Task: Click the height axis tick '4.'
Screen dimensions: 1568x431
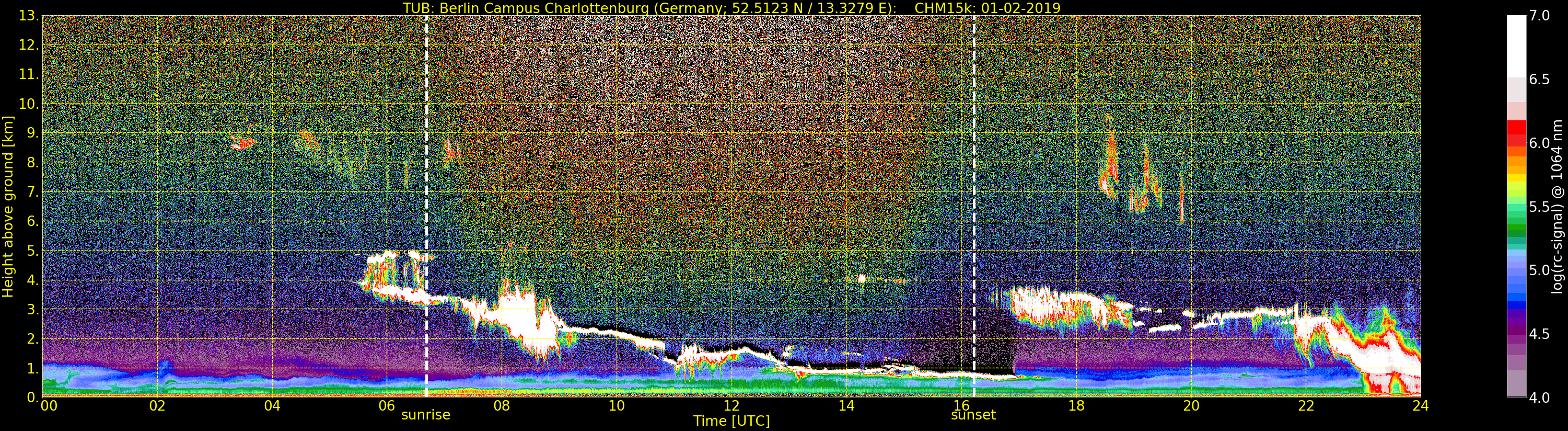Action: tap(33, 280)
